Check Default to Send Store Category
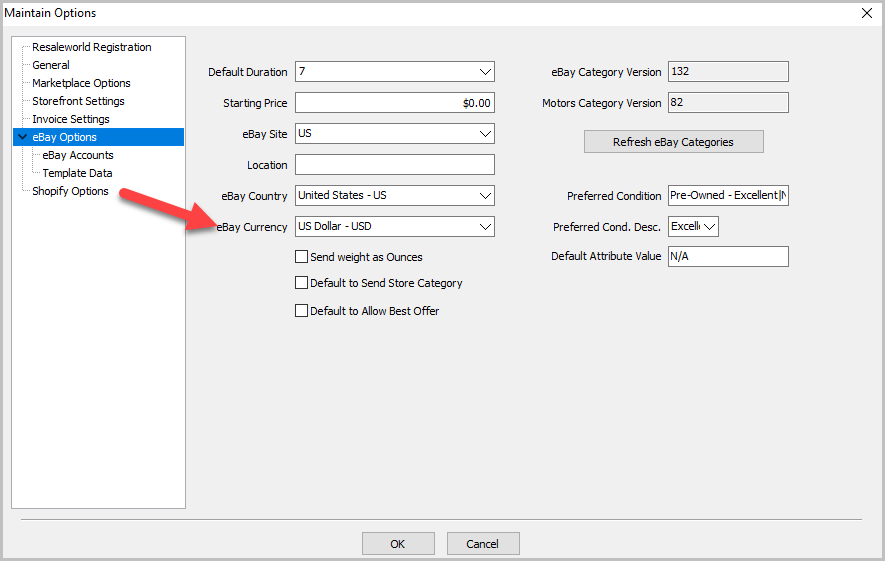The height and width of the screenshot is (561, 885). click(x=301, y=283)
